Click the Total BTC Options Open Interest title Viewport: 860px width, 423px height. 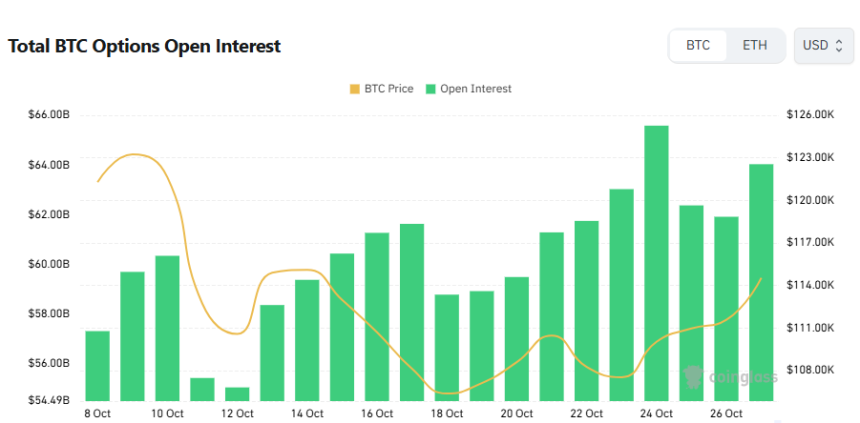tap(144, 46)
